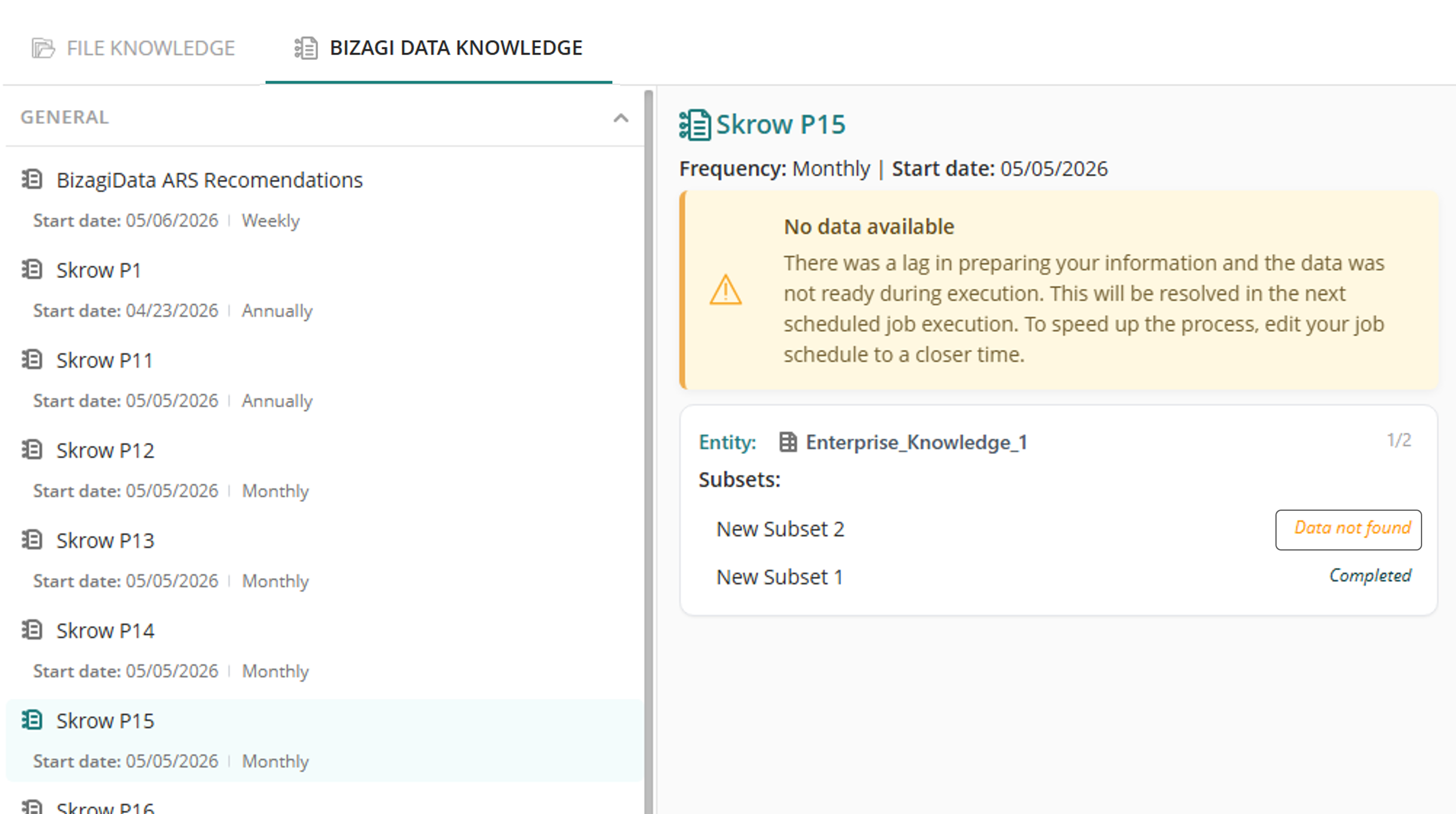Click the Enterprise_Knowledge_1 entity icon
This screenshot has width=1456, height=814.
coord(788,442)
